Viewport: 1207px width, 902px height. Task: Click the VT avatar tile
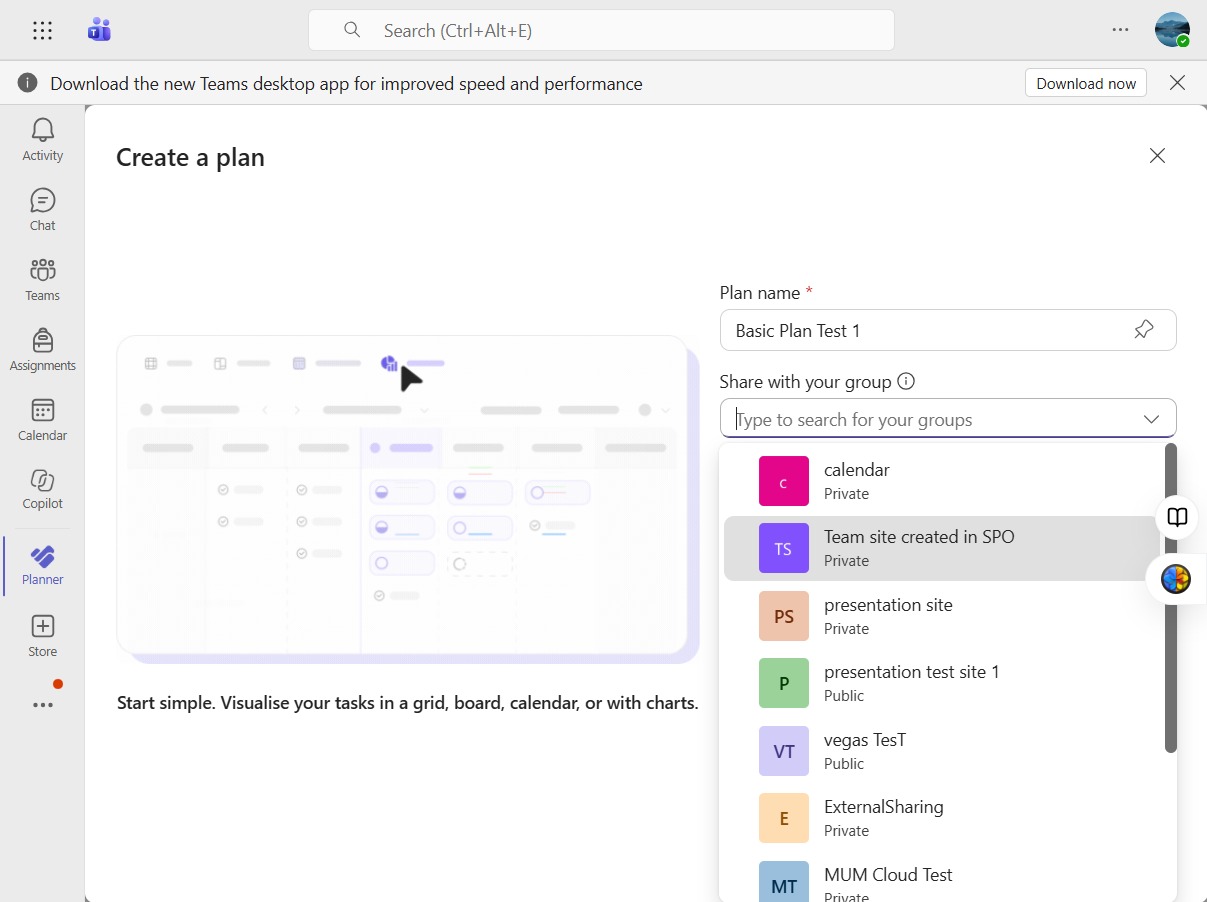[x=784, y=751]
